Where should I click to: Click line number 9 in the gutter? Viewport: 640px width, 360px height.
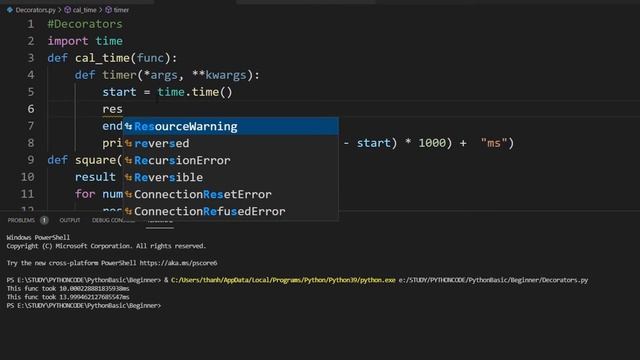[x=31, y=160]
